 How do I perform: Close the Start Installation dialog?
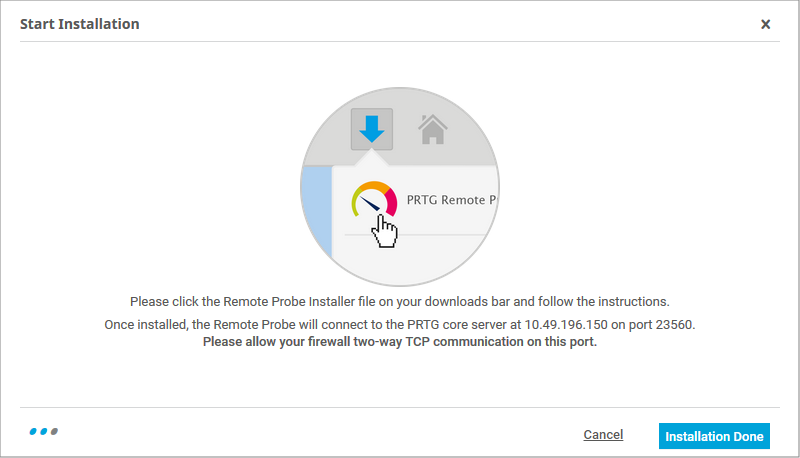pyautogui.click(x=766, y=24)
